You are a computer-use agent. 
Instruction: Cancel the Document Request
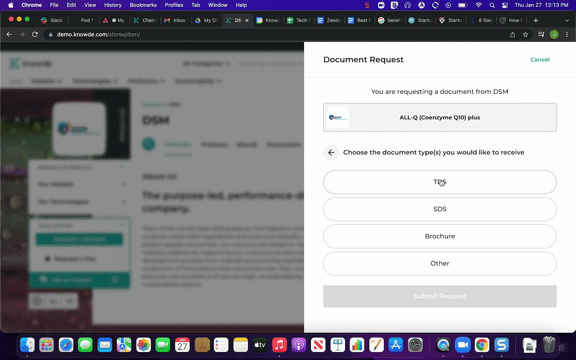[x=540, y=60]
